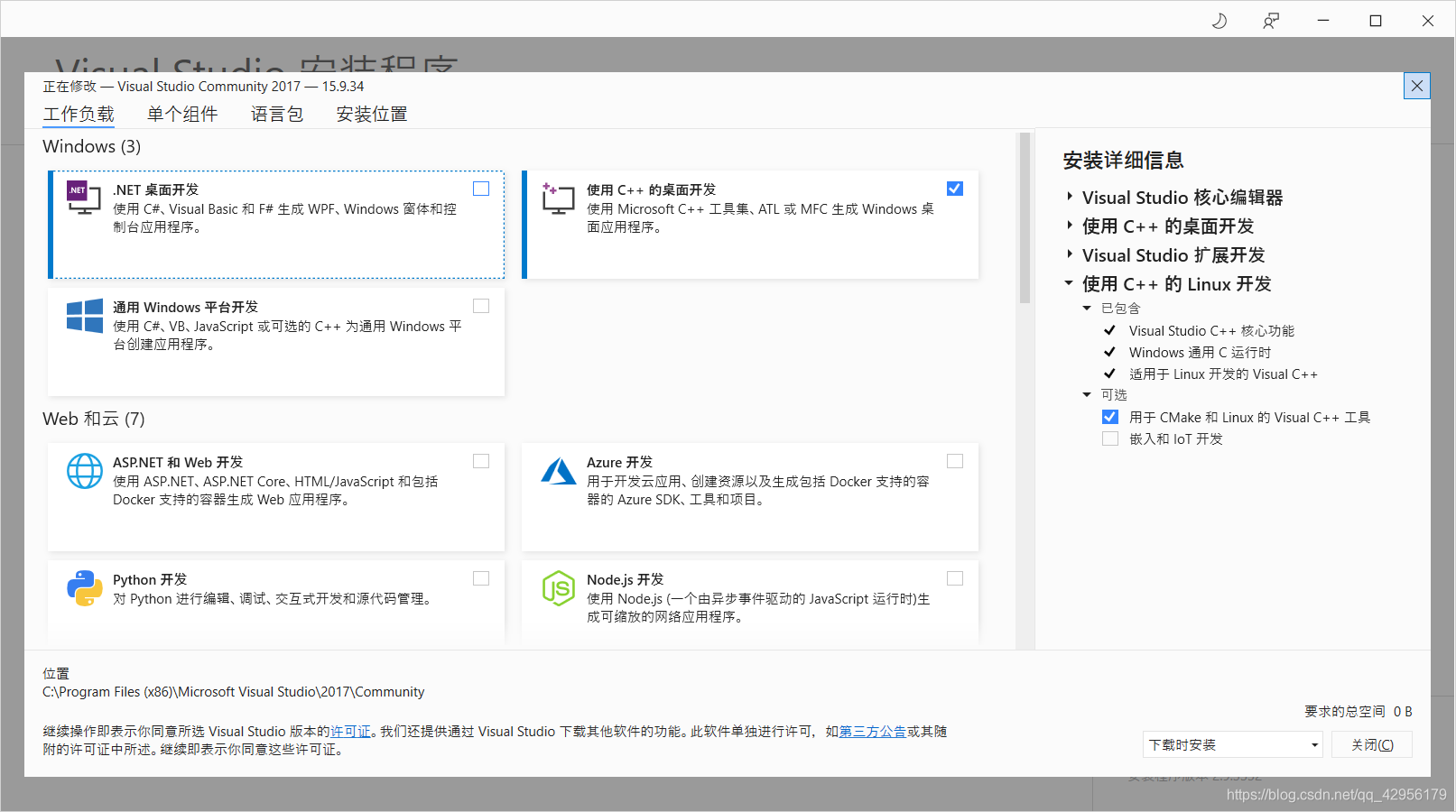Switch to the 工作负载 tab
Viewport: 1456px width, 812px height.
(x=79, y=115)
